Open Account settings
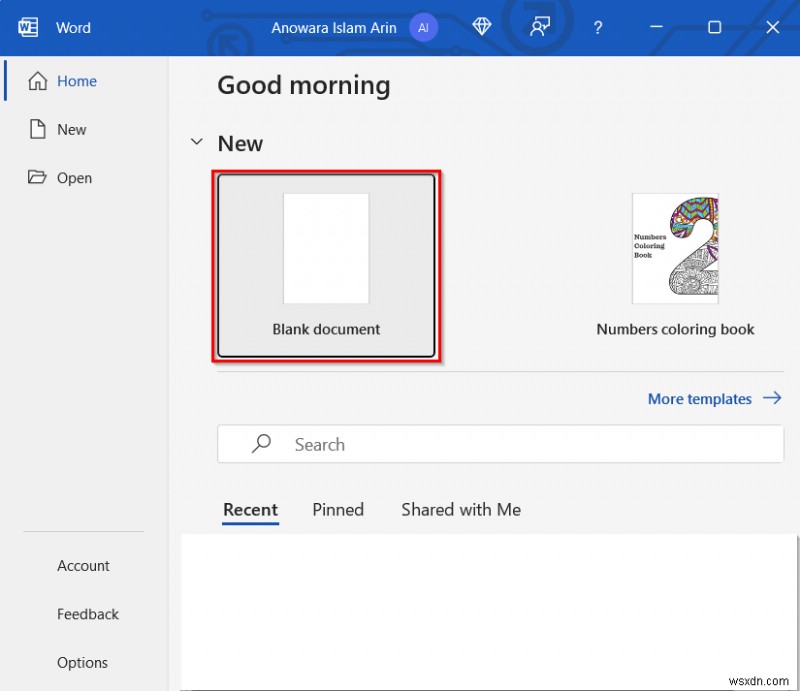Image resolution: width=800 pixels, height=691 pixels. pos(83,566)
